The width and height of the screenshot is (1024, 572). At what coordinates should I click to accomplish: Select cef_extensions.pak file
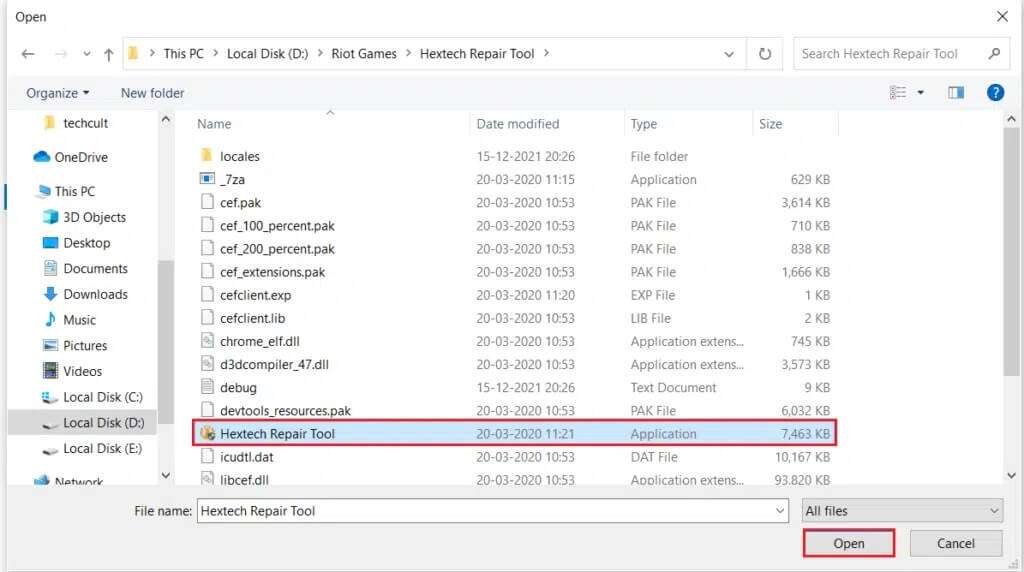tap(272, 272)
